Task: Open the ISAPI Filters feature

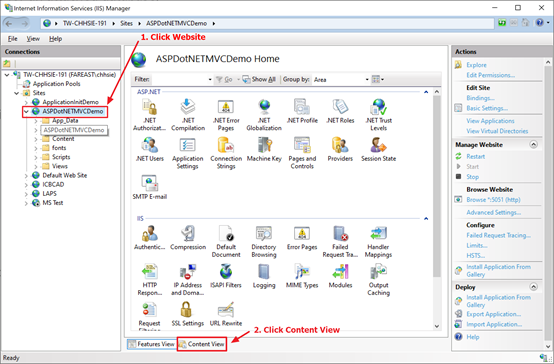Action: click(x=226, y=276)
